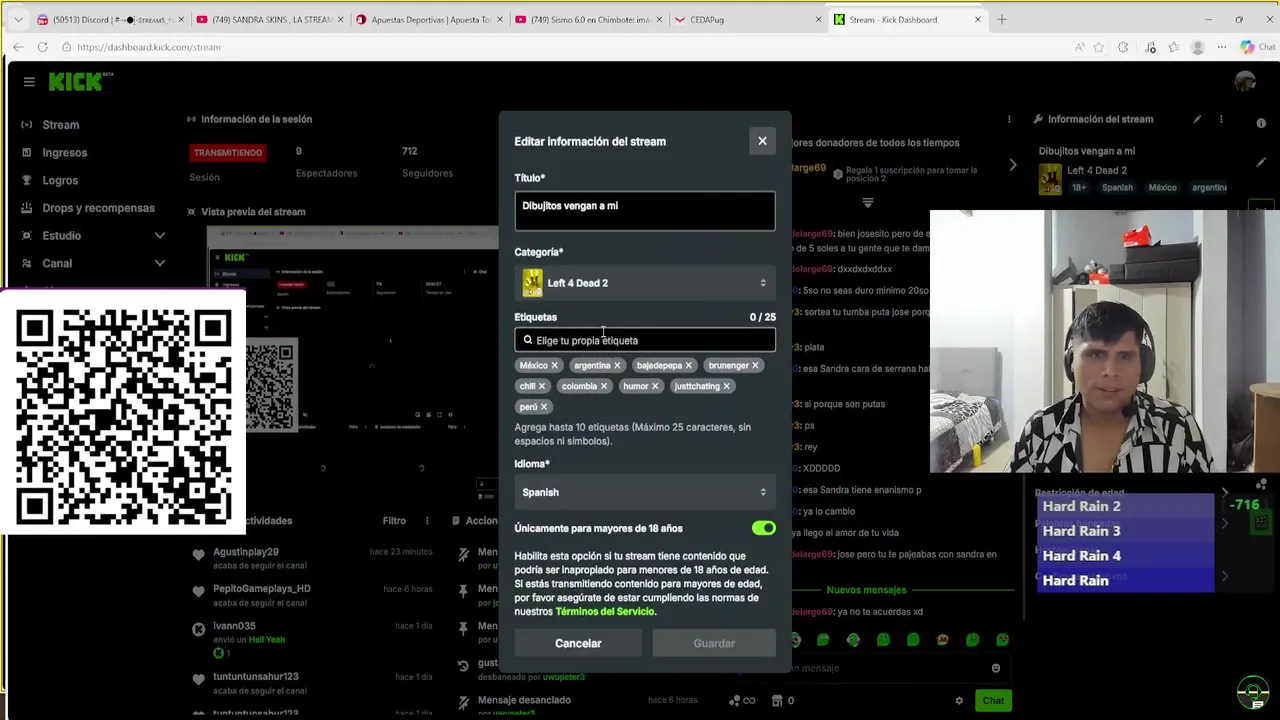Switch to the Sismo 6.0 en Chimbote tab
1280x720 pixels.
[x=588, y=19]
